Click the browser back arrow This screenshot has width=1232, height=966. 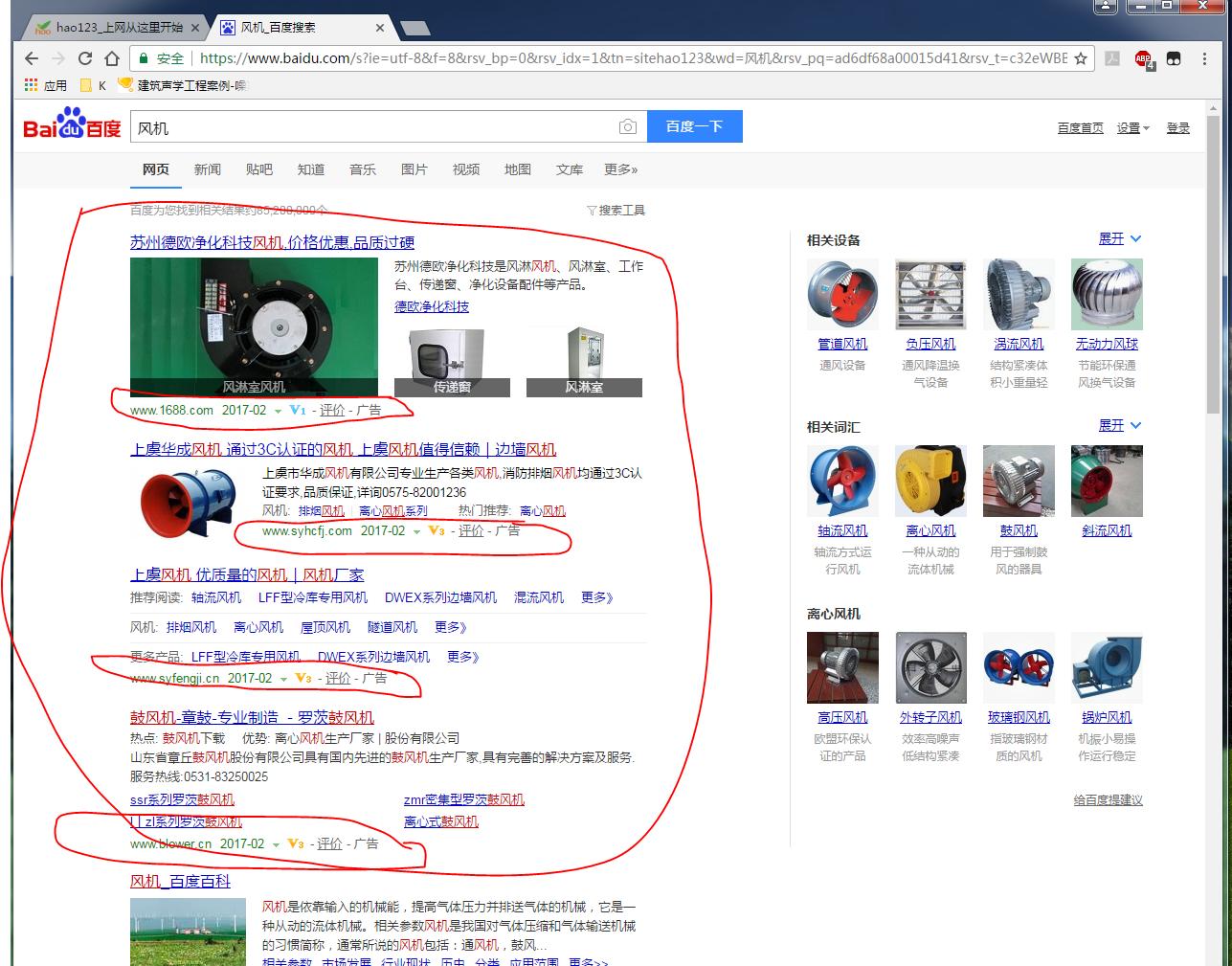point(32,57)
